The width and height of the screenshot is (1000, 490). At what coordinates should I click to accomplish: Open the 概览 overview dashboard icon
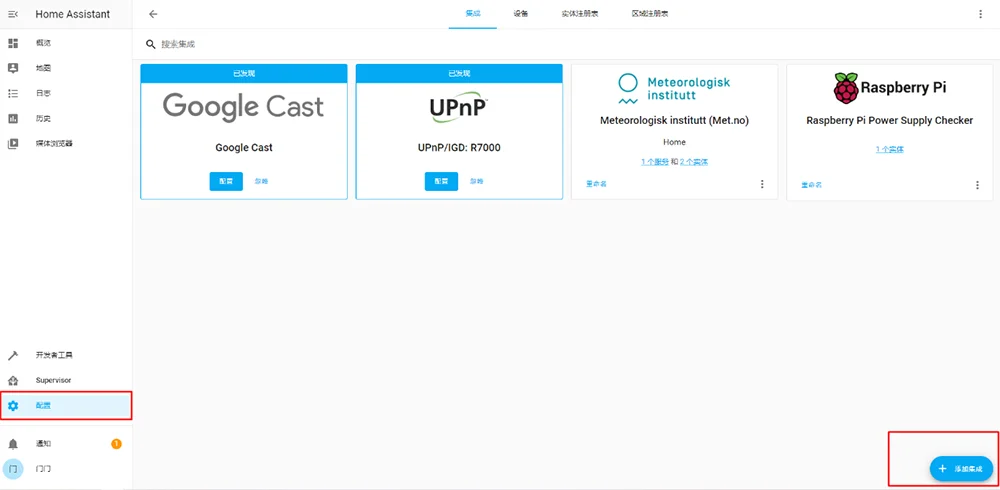13,43
